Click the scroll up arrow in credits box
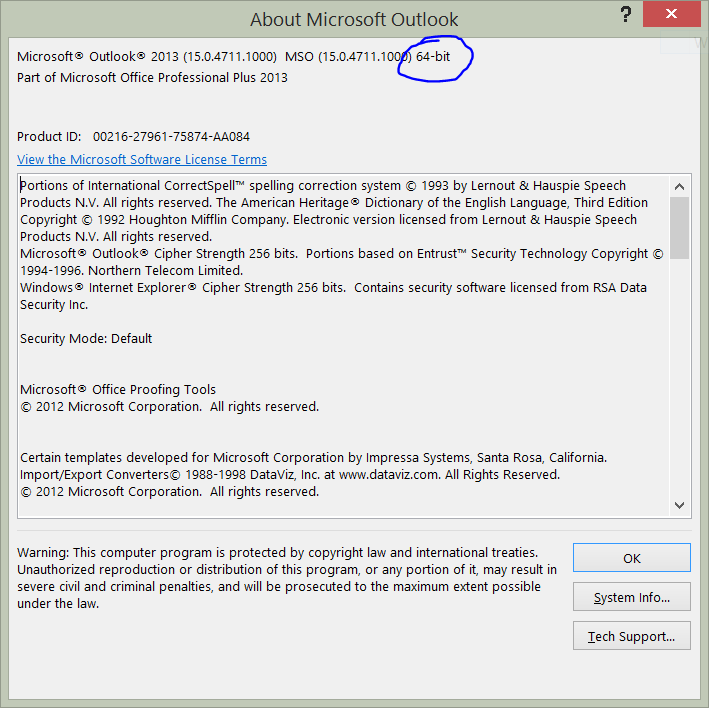 point(679,186)
